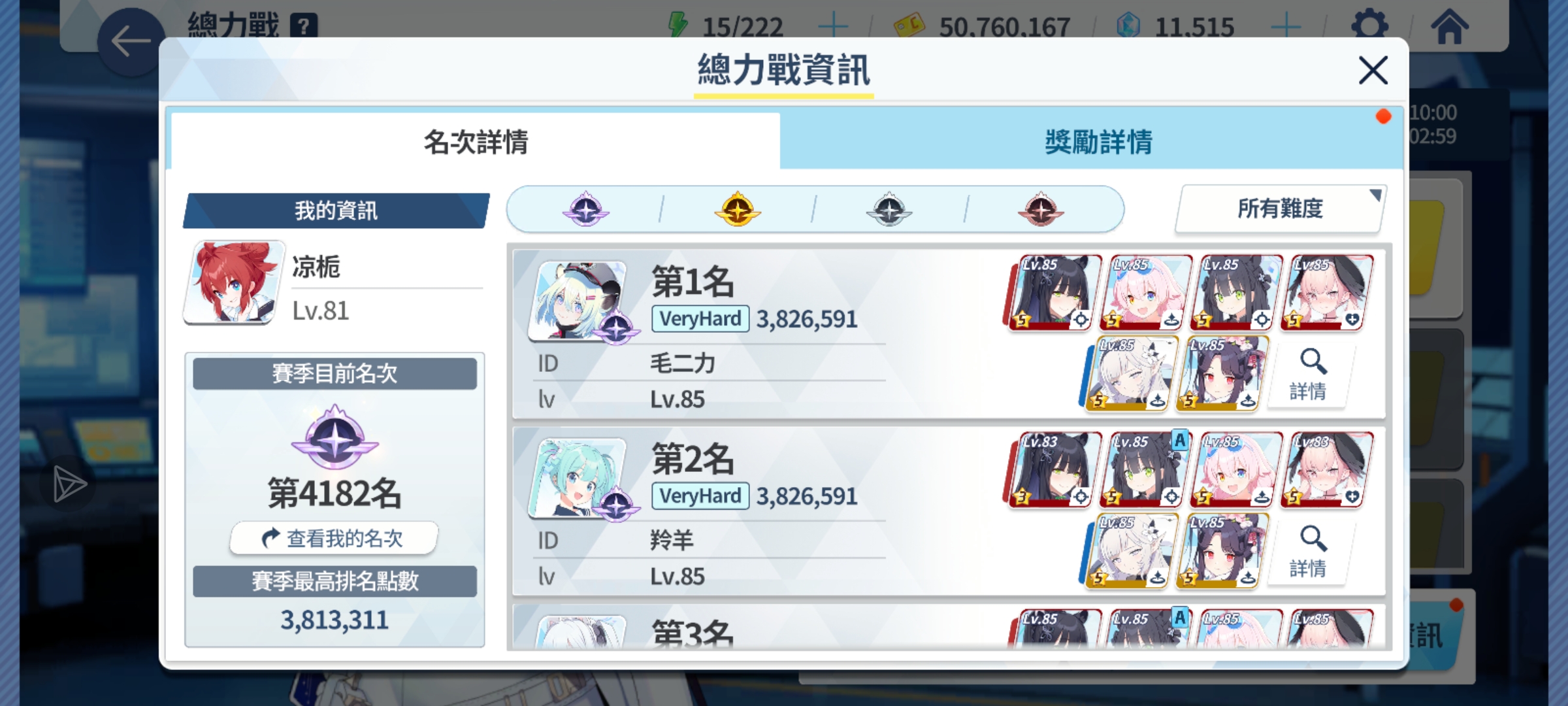
Task: Click the 查看我的名次 button
Action: pyautogui.click(x=334, y=538)
